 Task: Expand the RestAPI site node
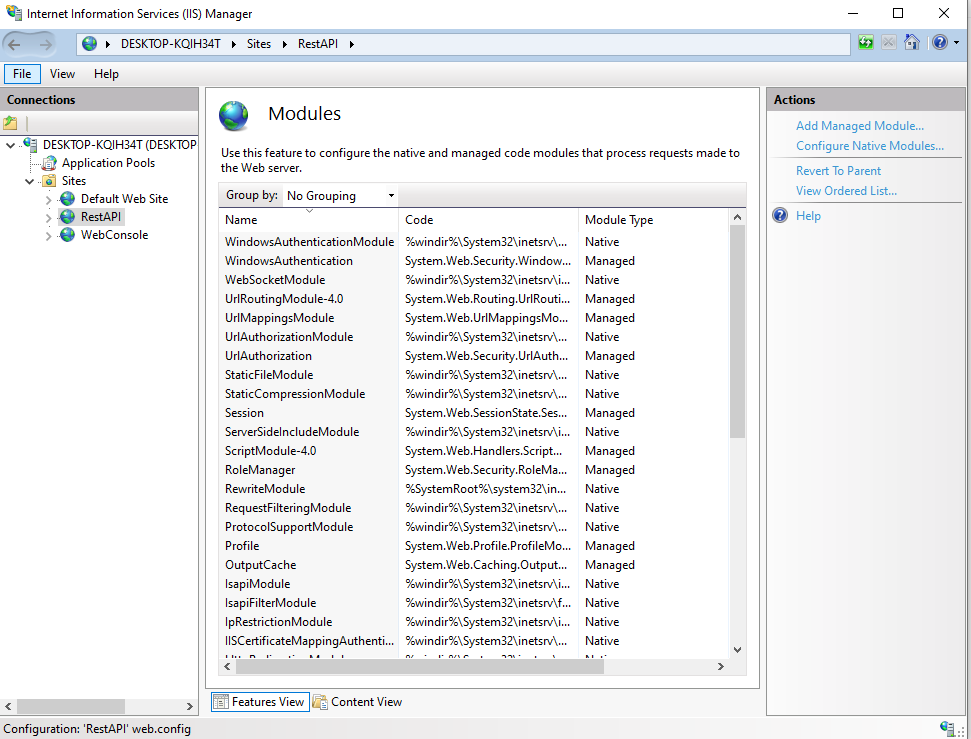[x=48, y=217]
